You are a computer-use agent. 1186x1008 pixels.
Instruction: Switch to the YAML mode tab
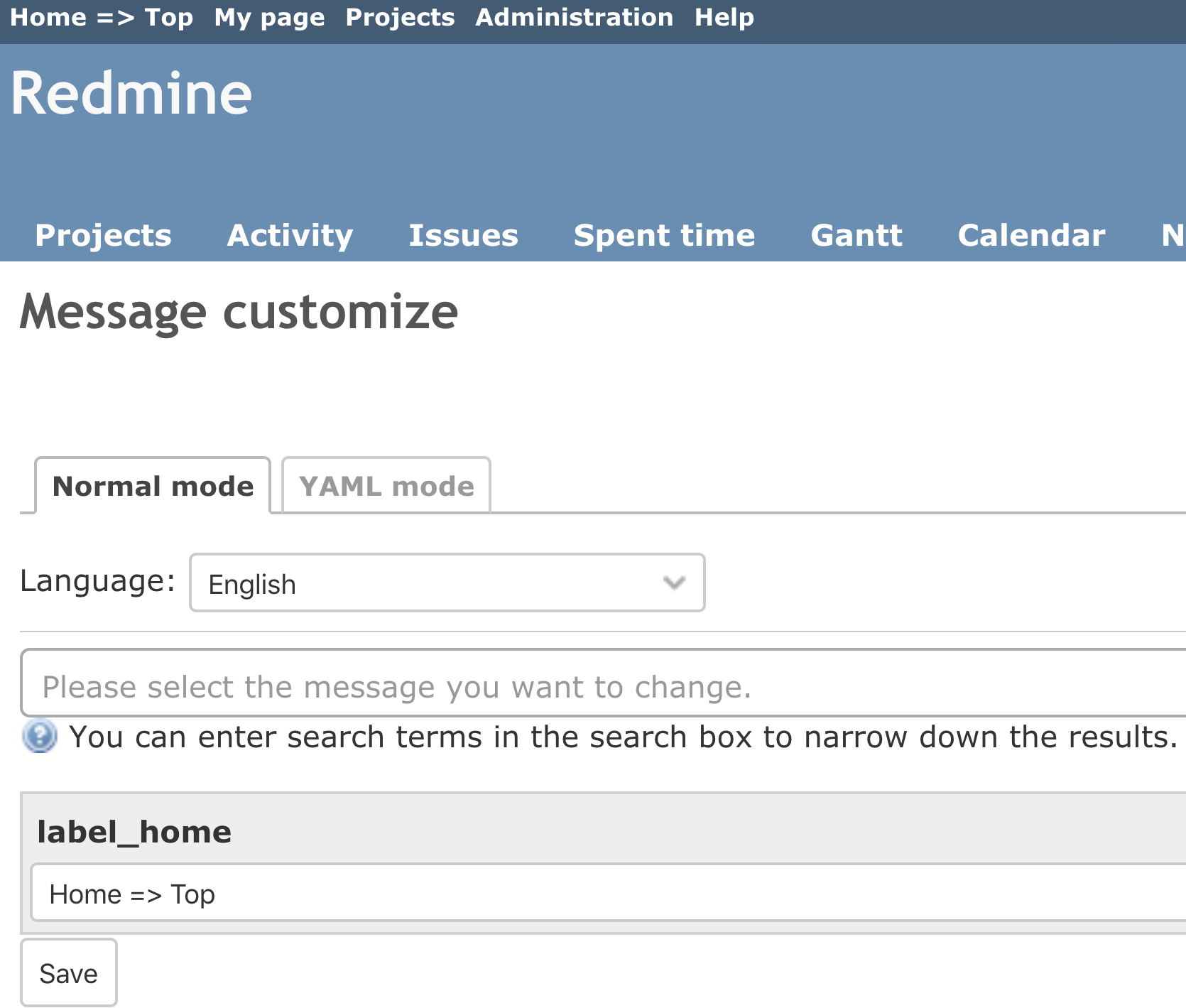point(386,487)
